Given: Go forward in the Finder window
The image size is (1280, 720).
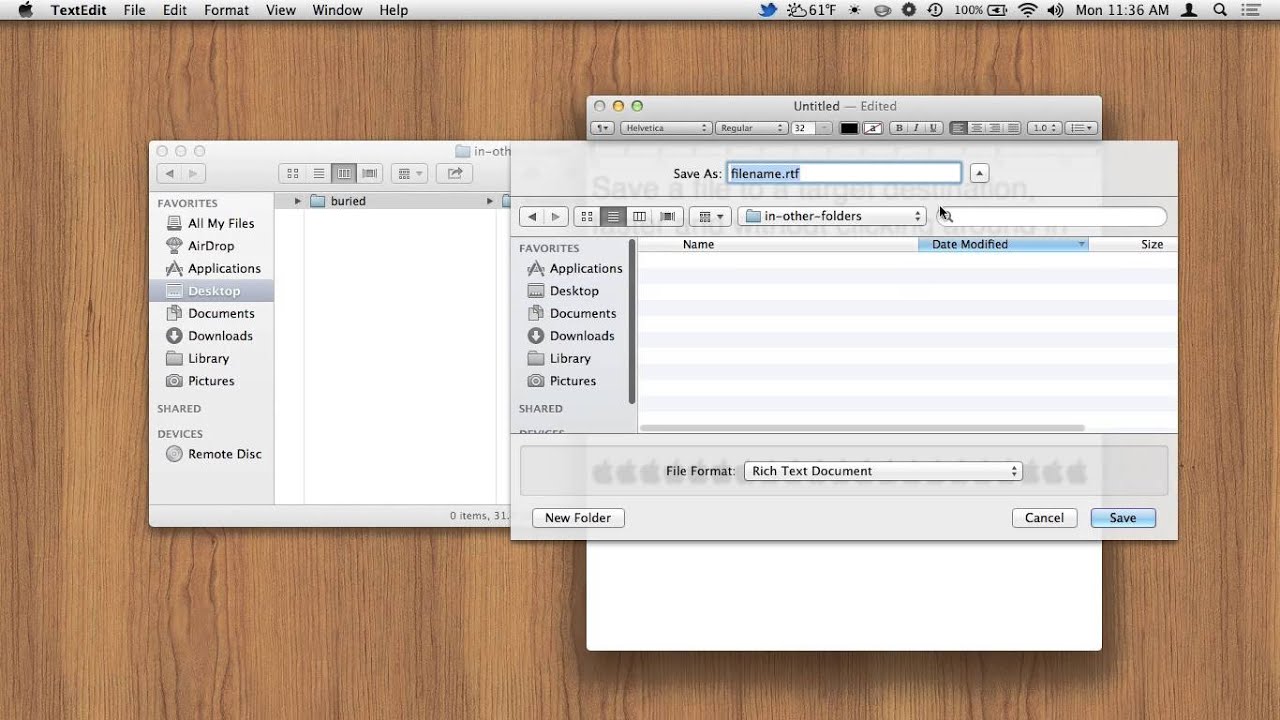Looking at the screenshot, I should (x=193, y=173).
